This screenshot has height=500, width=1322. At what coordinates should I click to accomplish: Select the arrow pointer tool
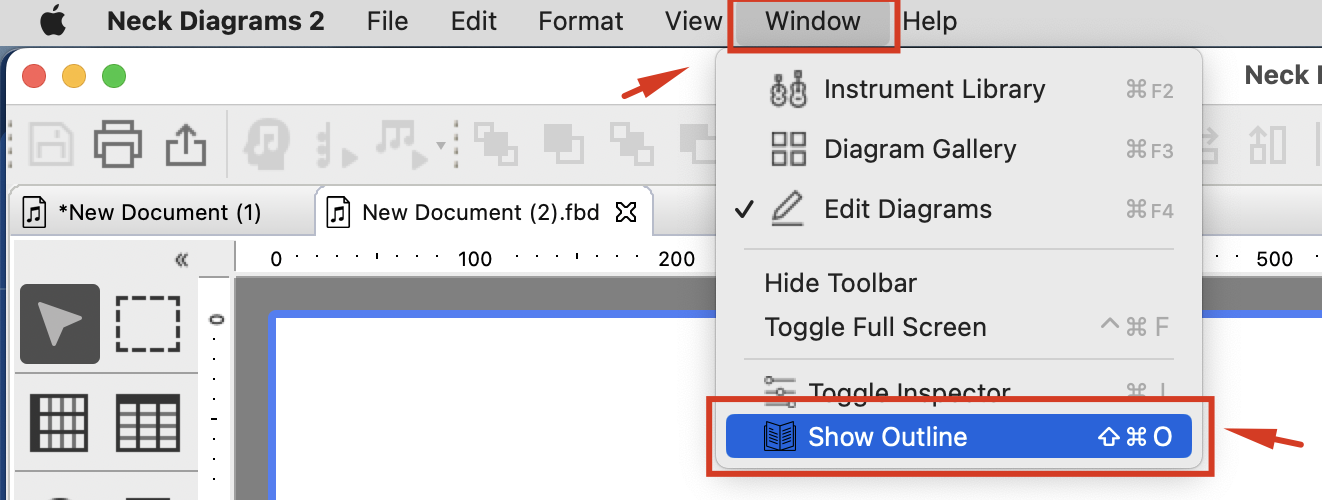point(60,323)
